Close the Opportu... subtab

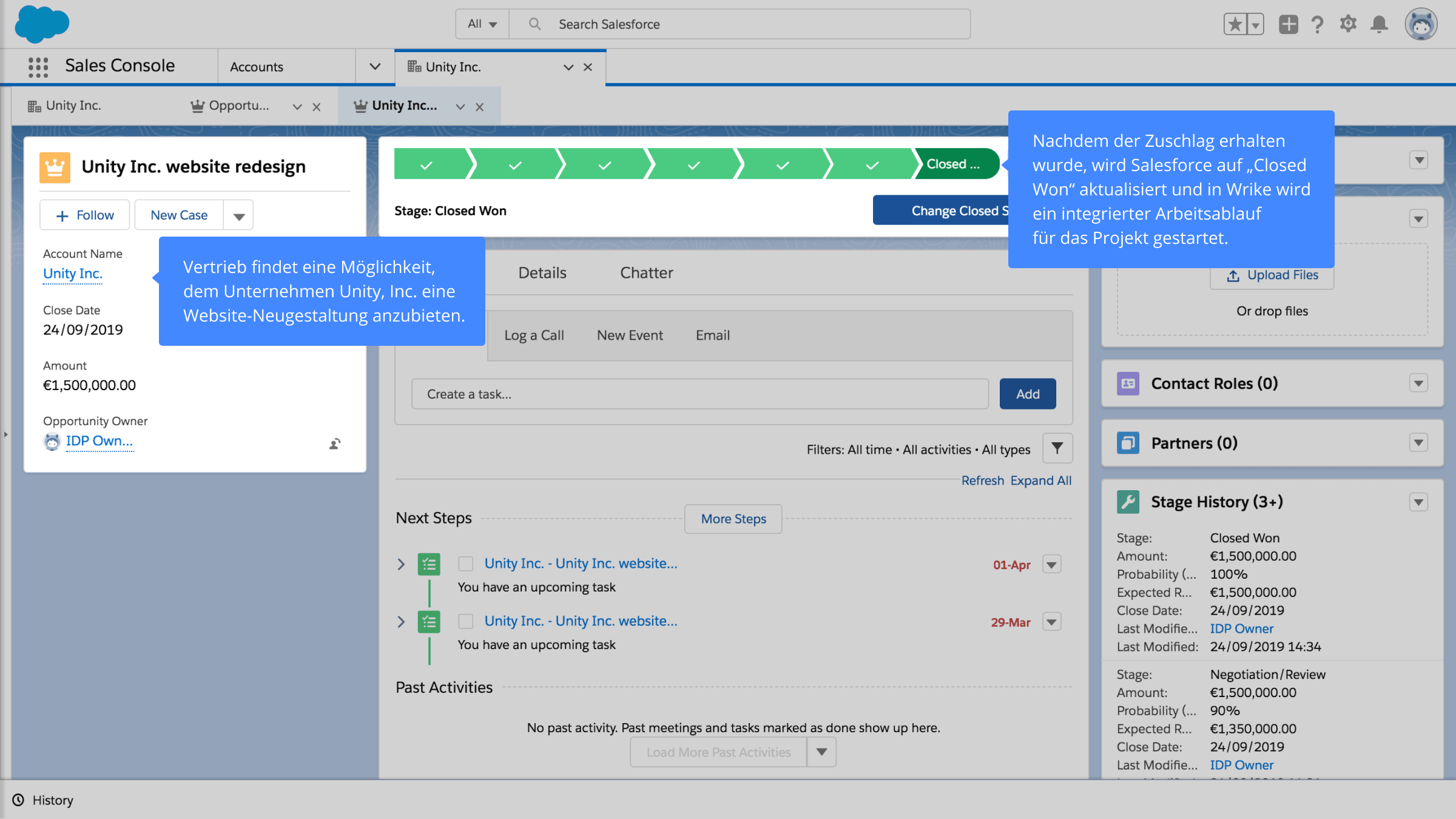317,107
